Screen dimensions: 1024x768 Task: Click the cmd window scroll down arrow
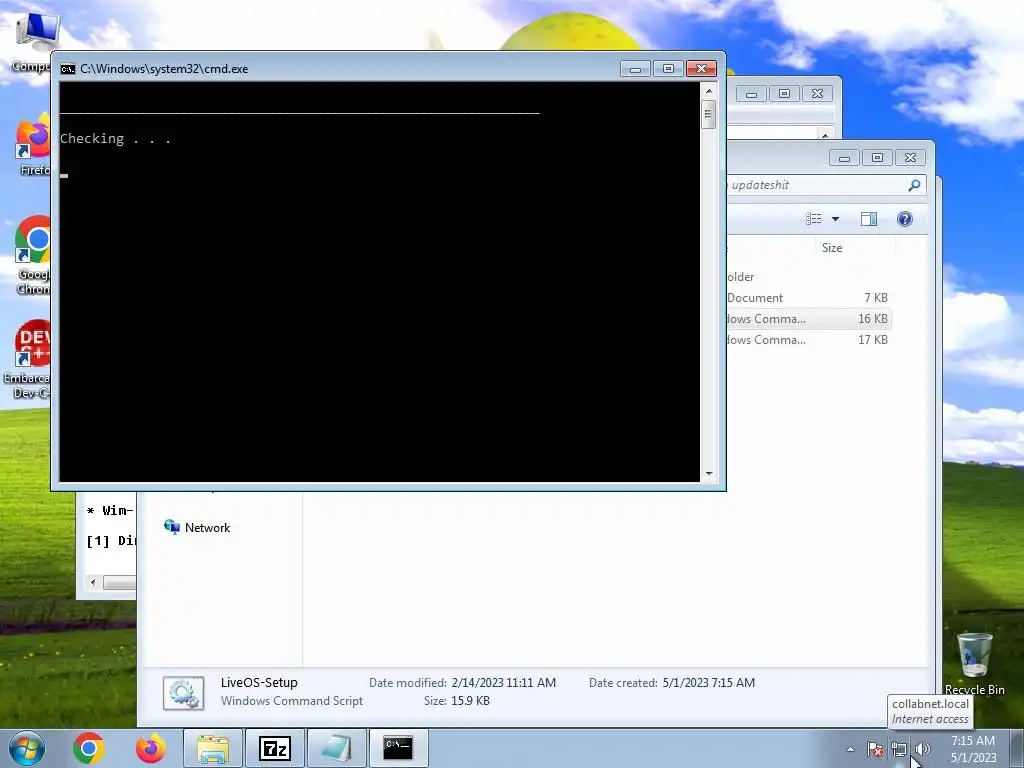[x=709, y=474]
